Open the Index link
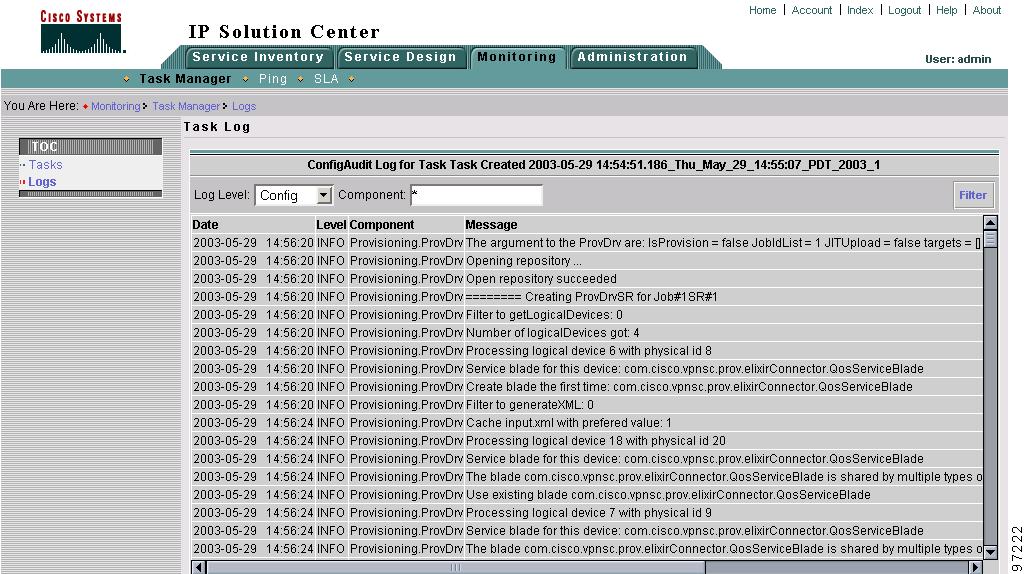Screen dimensions: 1026x574 tap(860, 10)
